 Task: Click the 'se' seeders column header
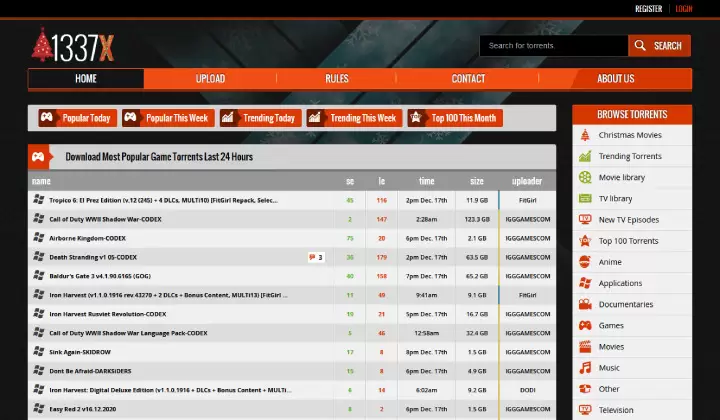click(350, 181)
